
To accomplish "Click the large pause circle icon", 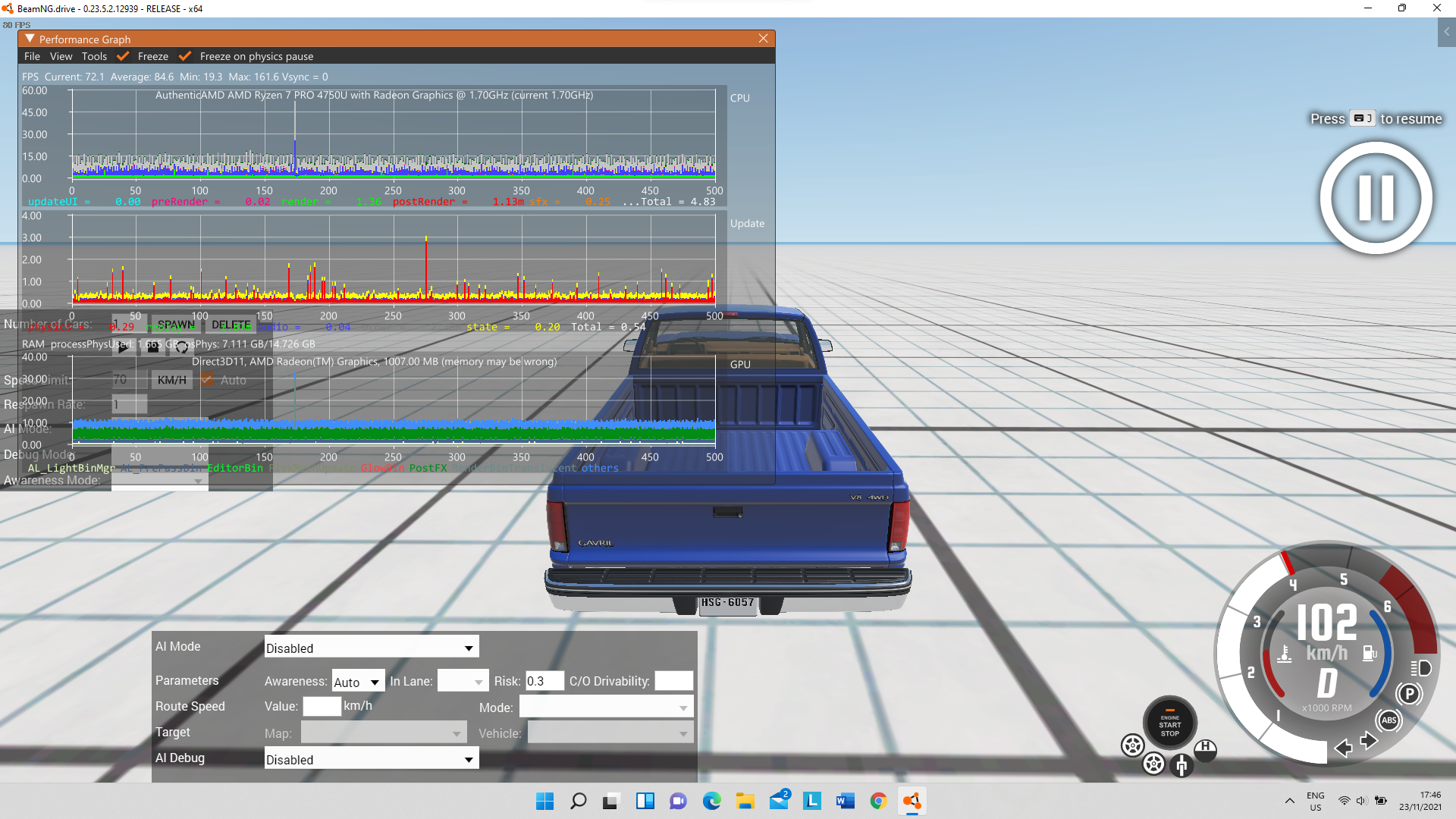I will point(1376,198).
